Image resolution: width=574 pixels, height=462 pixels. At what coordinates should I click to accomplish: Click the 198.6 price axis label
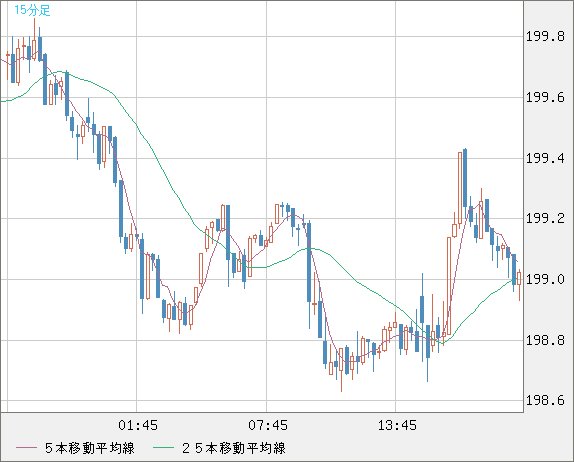click(x=545, y=400)
